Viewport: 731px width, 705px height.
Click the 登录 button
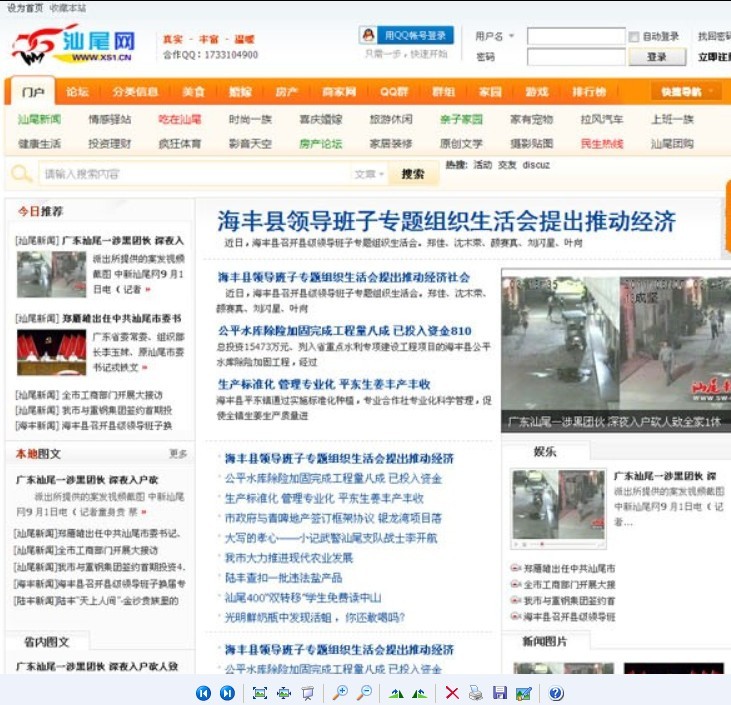click(657, 57)
